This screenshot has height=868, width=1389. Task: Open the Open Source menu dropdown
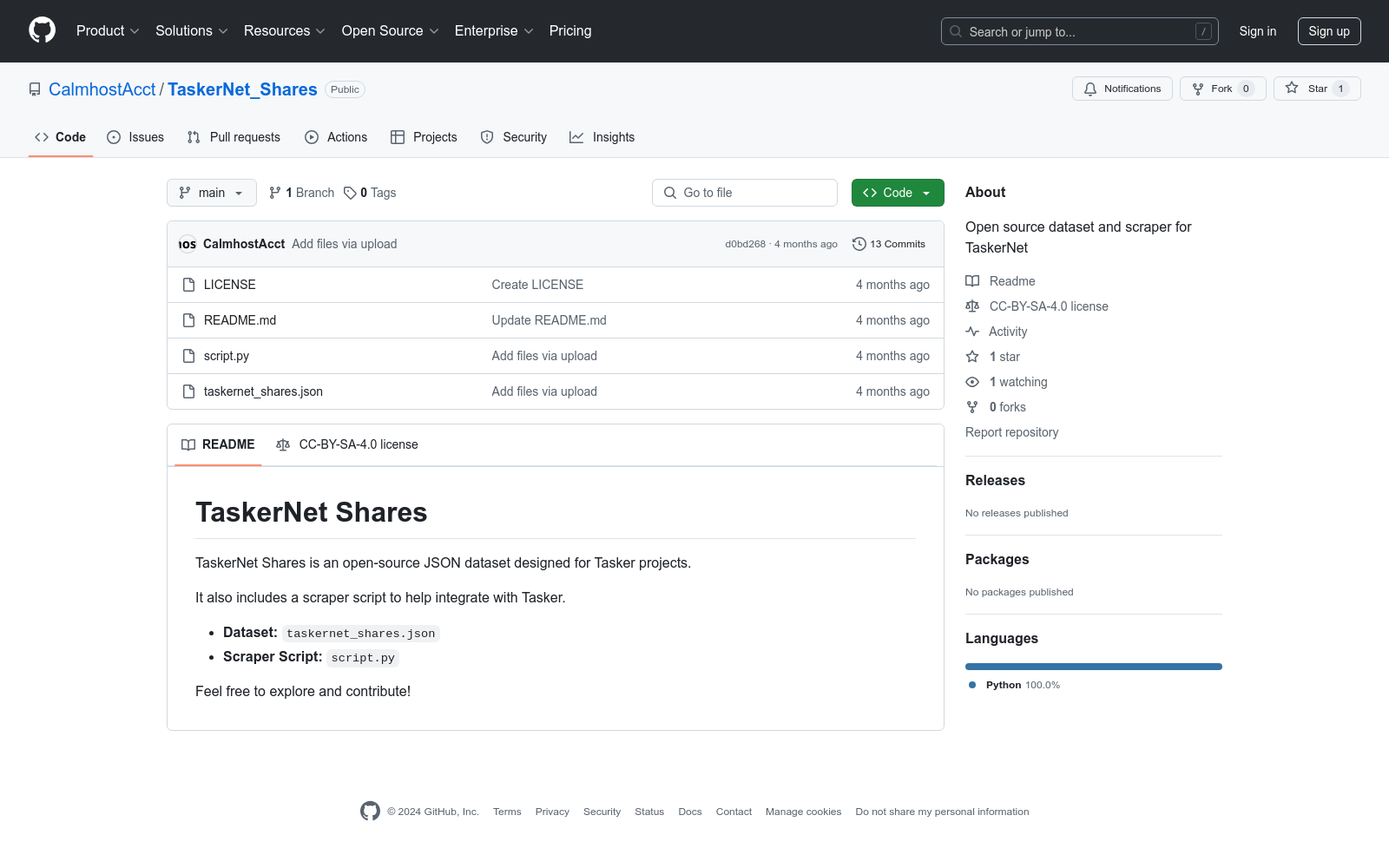tap(390, 30)
